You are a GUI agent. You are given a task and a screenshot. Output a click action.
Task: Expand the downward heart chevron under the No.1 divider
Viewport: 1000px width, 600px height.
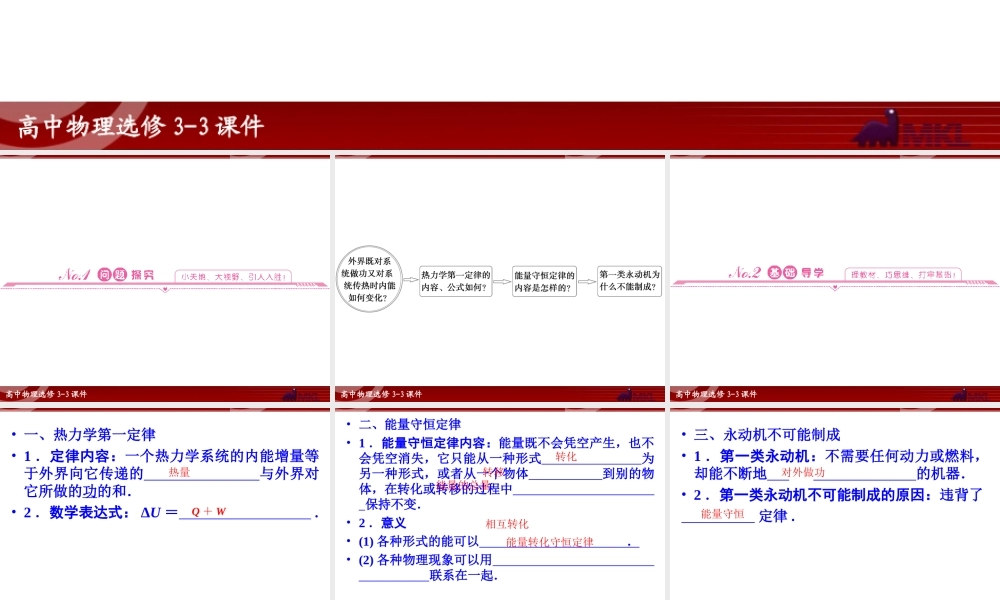tap(166, 288)
